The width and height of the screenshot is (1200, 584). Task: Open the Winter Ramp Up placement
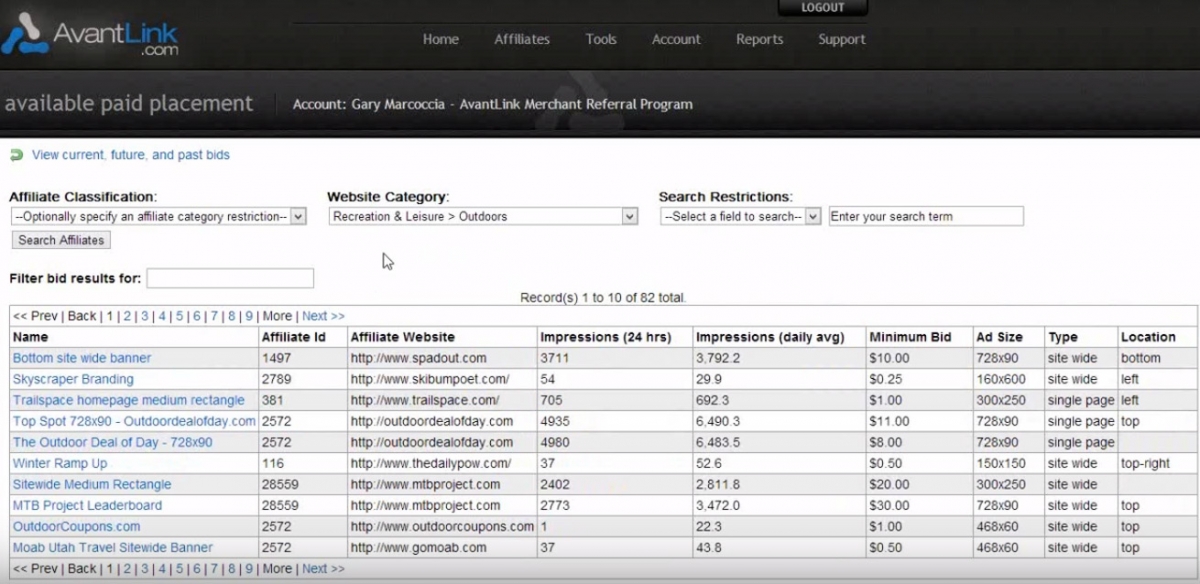60,463
